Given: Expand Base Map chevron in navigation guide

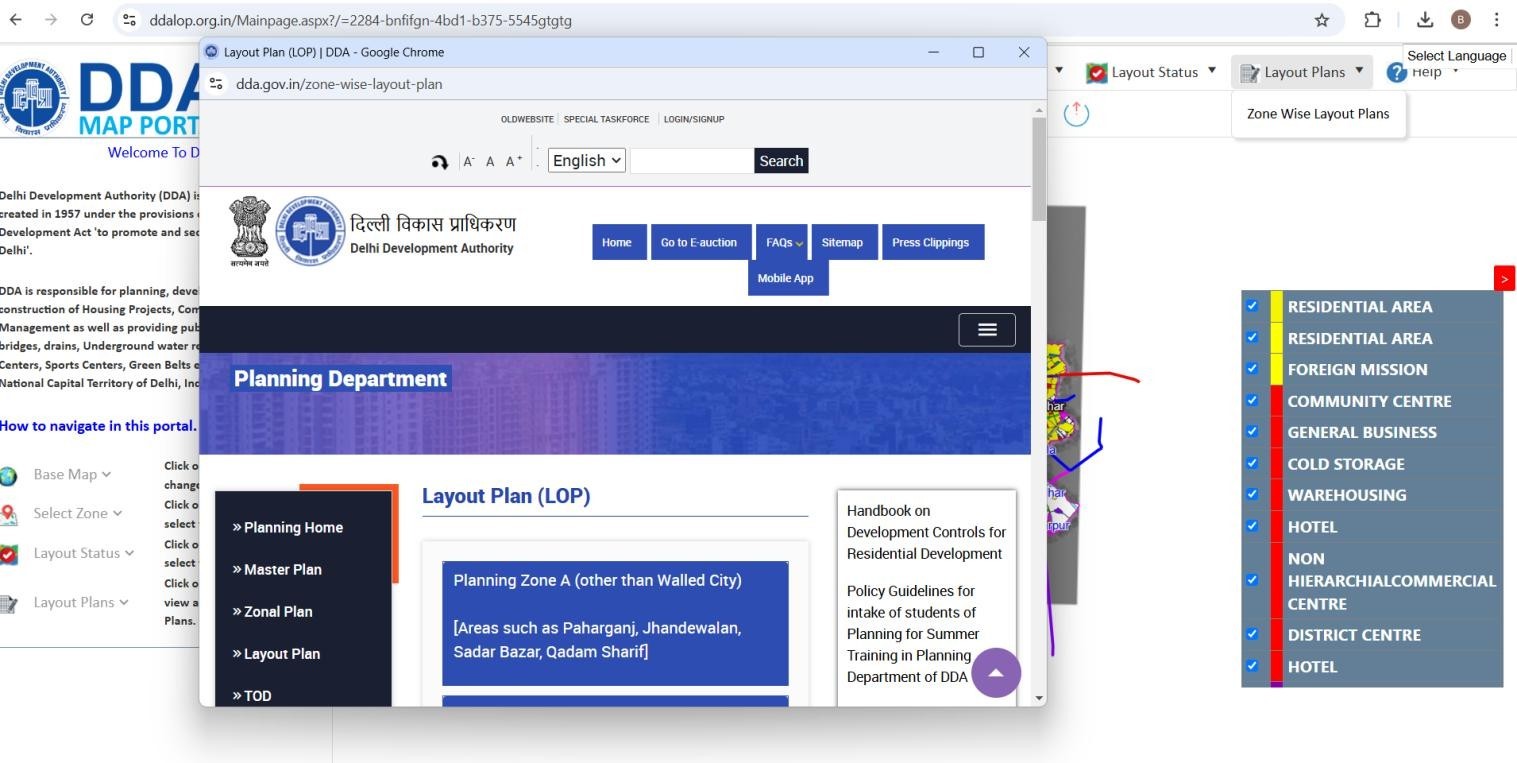Looking at the screenshot, I should pyautogui.click(x=106, y=475).
